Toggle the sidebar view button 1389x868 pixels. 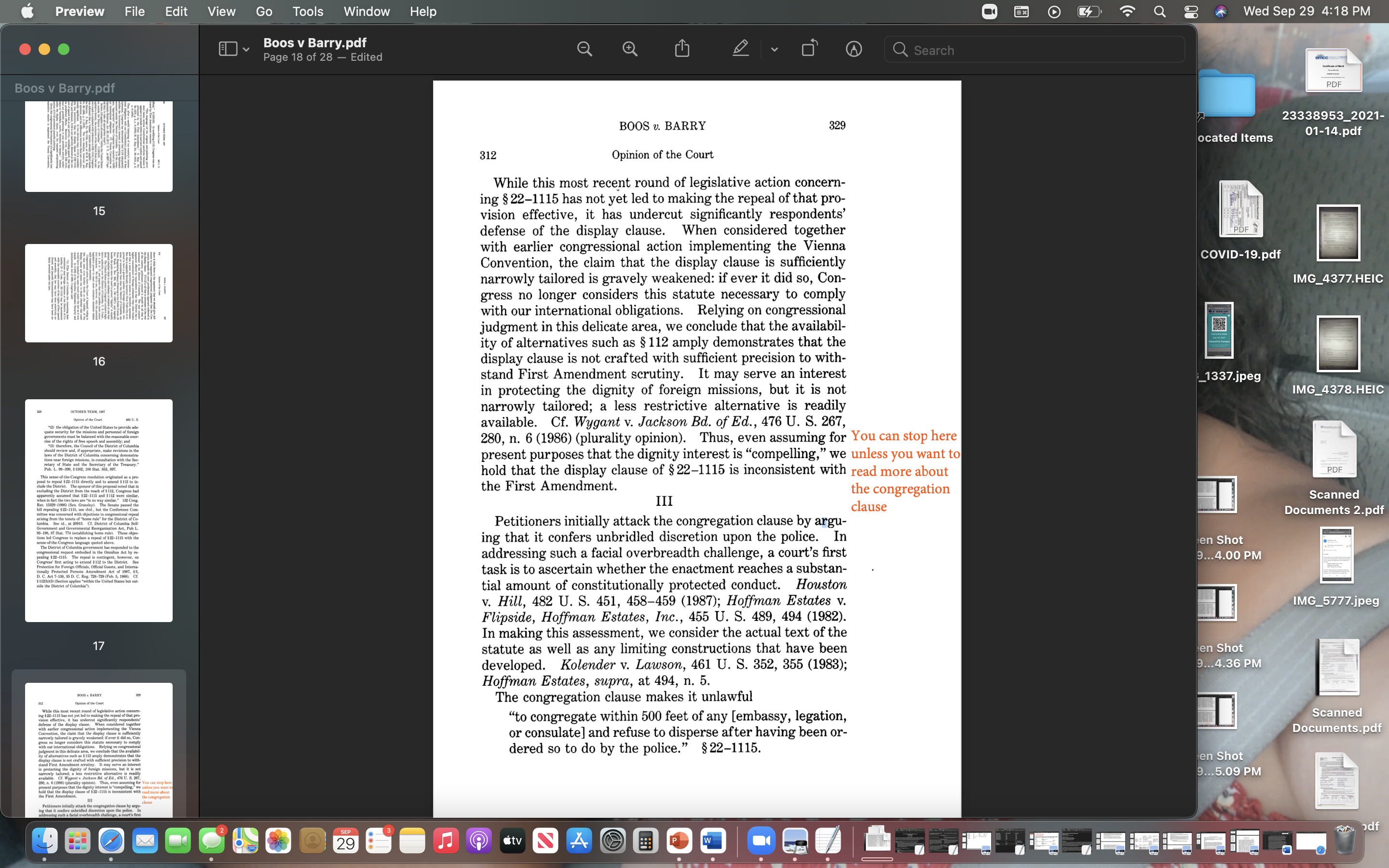[228, 49]
